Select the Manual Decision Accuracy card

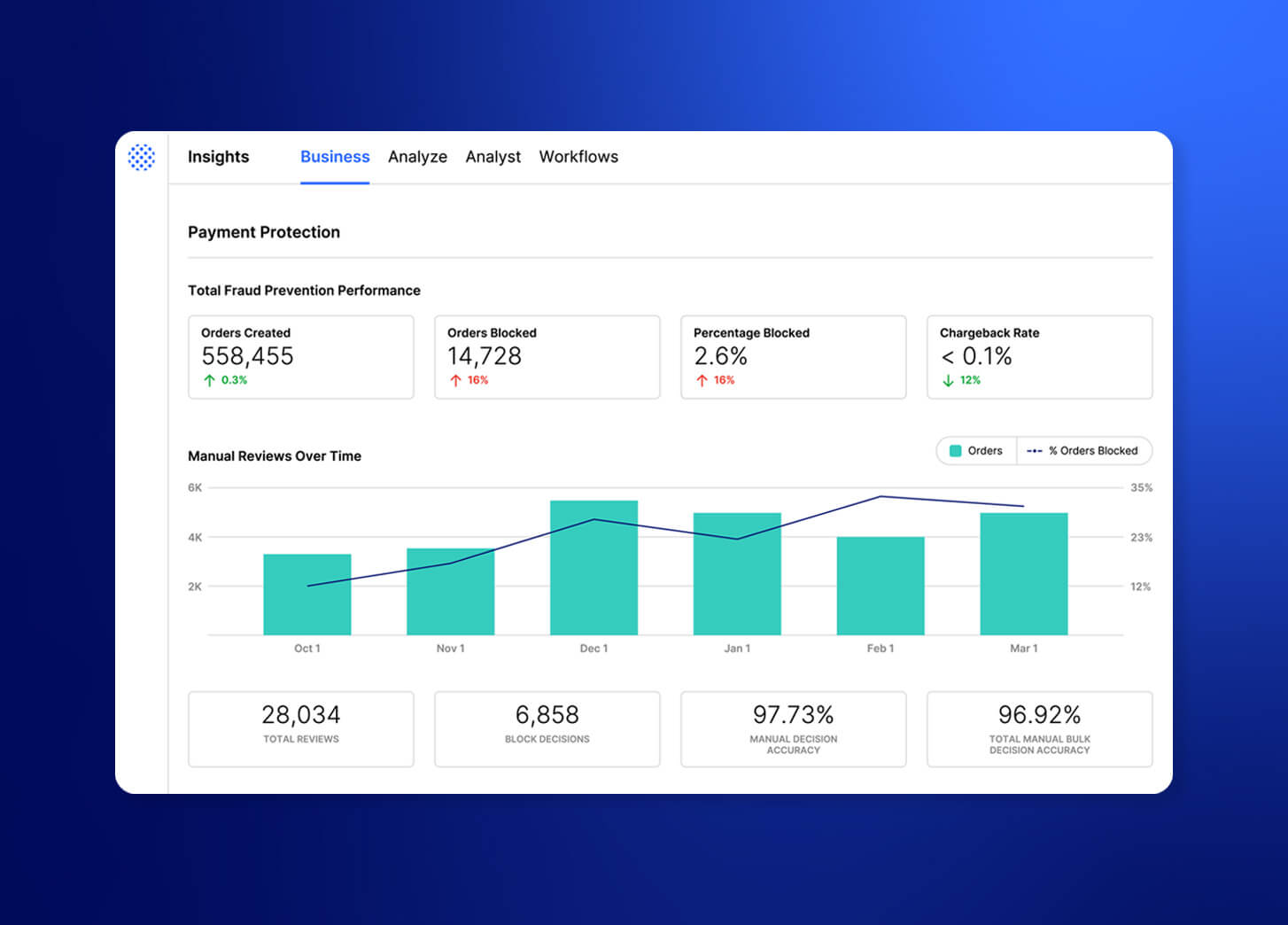[793, 728]
